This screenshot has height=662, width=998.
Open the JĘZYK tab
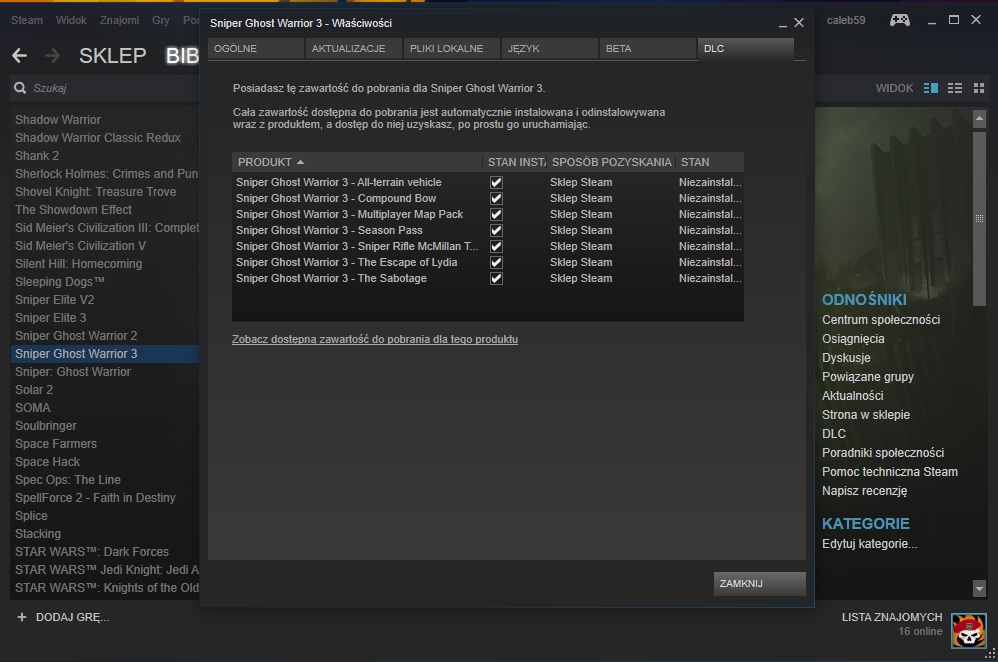pos(550,48)
